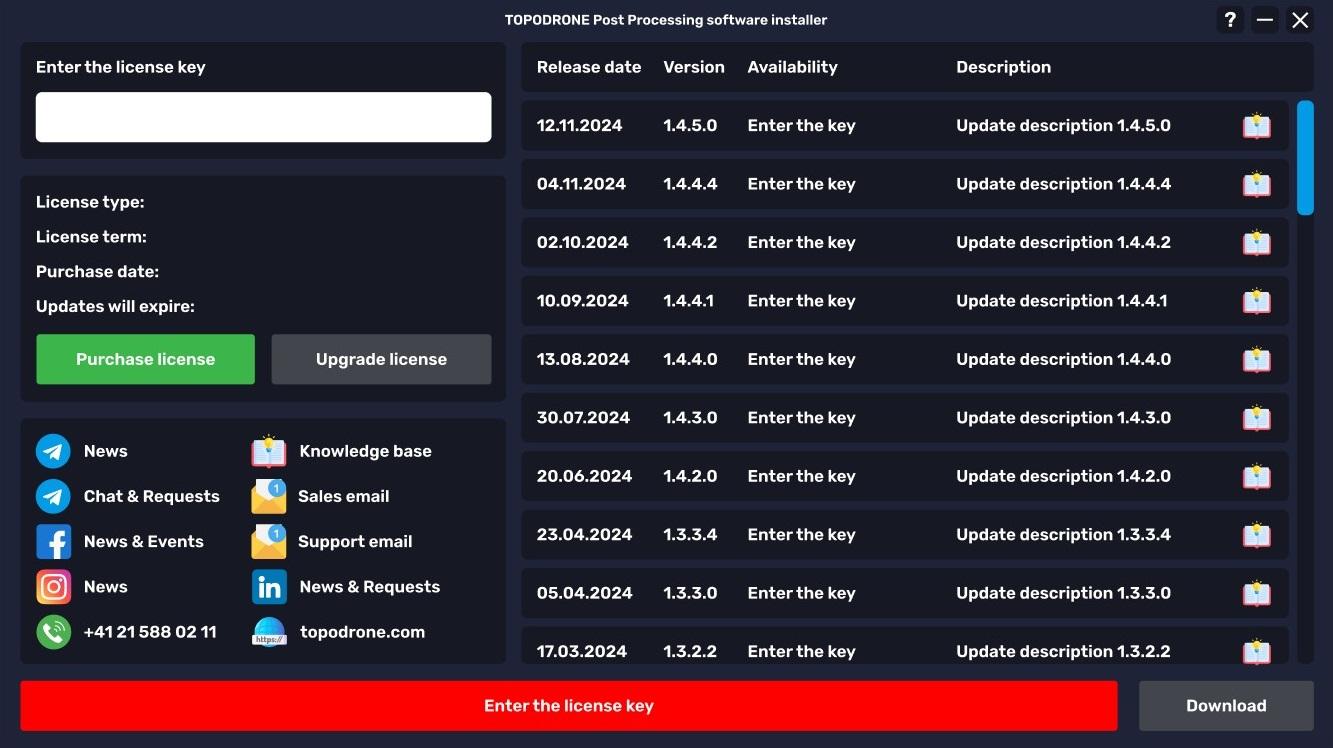Click the phone number +41 21 588 02 11
Viewport: 1333px width, 748px height.
pyautogui.click(x=150, y=632)
